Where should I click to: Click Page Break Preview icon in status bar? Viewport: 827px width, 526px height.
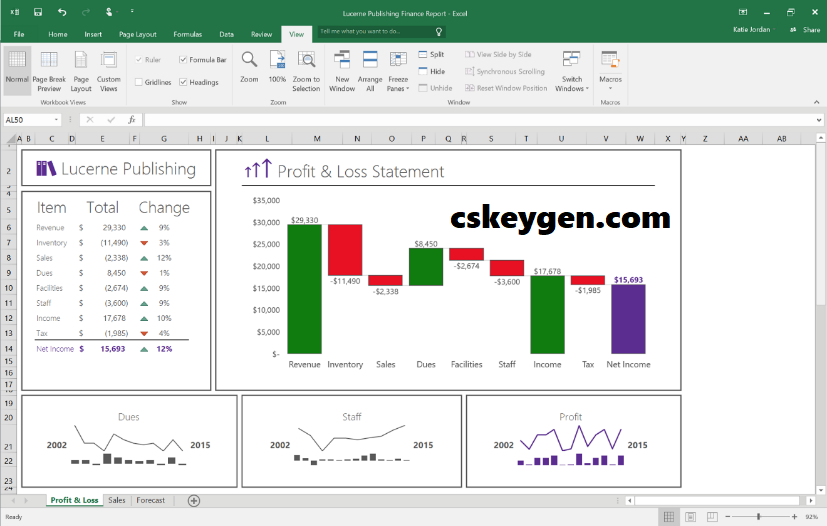pyautogui.click(x=712, y=517)
